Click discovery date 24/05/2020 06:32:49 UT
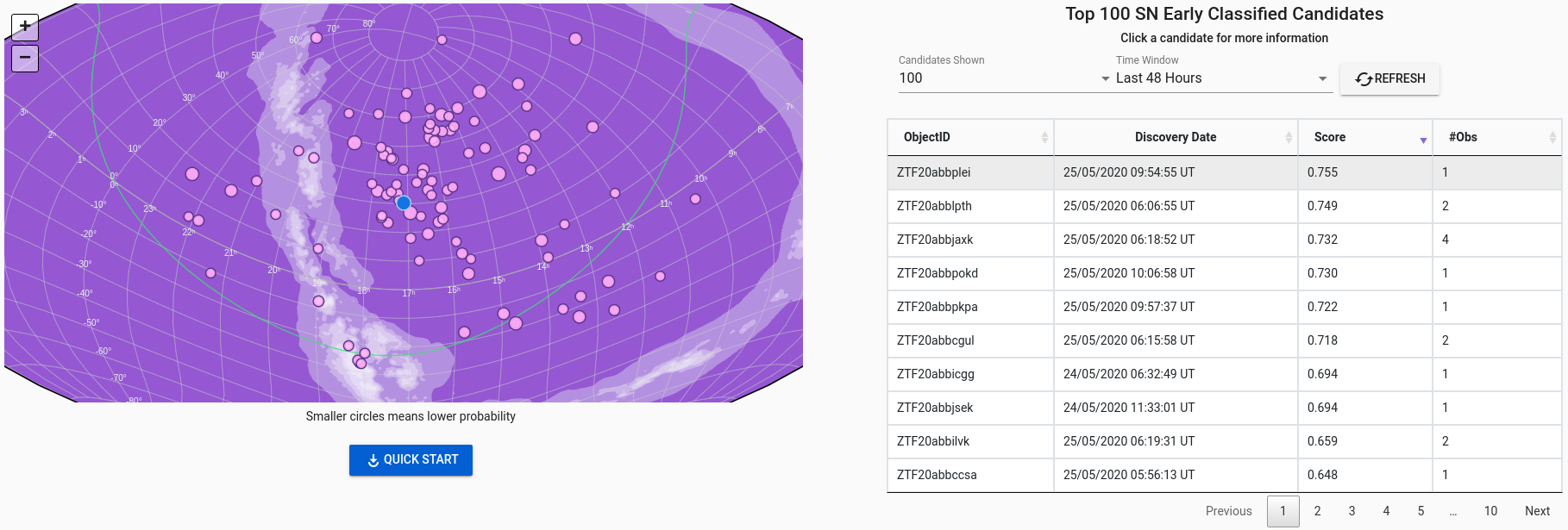 (x=1129, y=374)
